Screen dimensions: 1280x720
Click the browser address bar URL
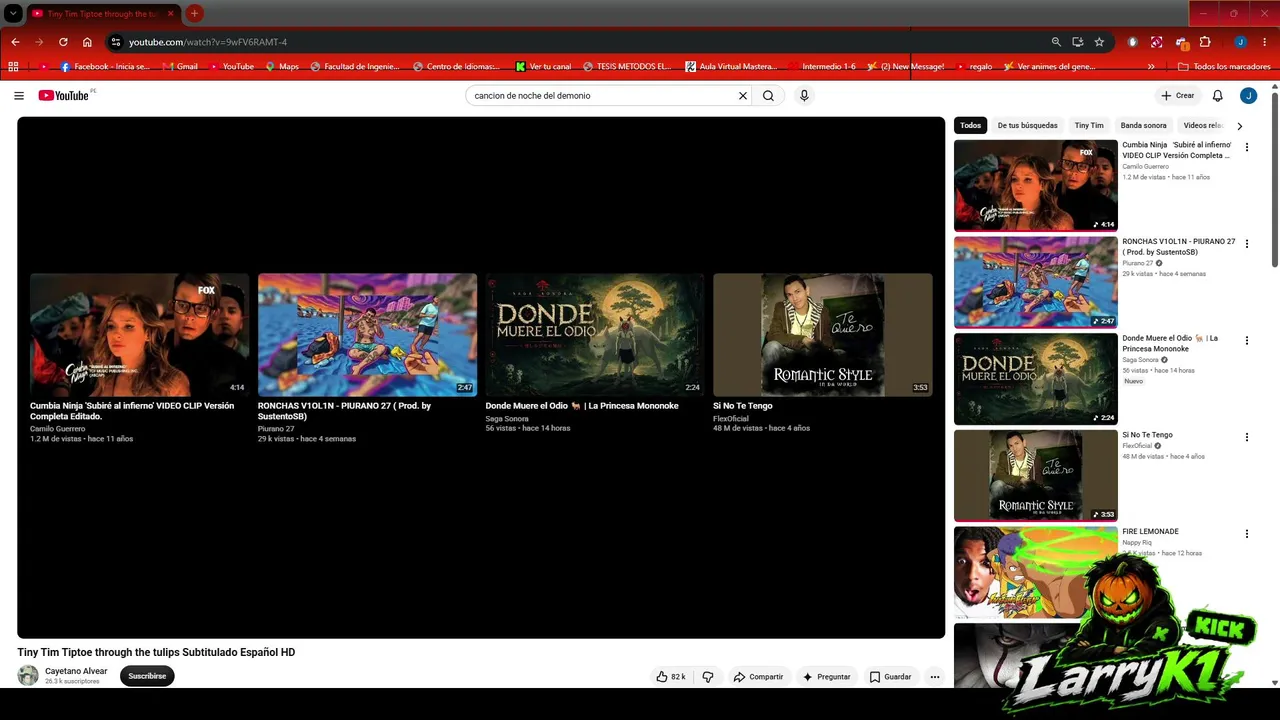pyautogui.click(x=208, y=42)
